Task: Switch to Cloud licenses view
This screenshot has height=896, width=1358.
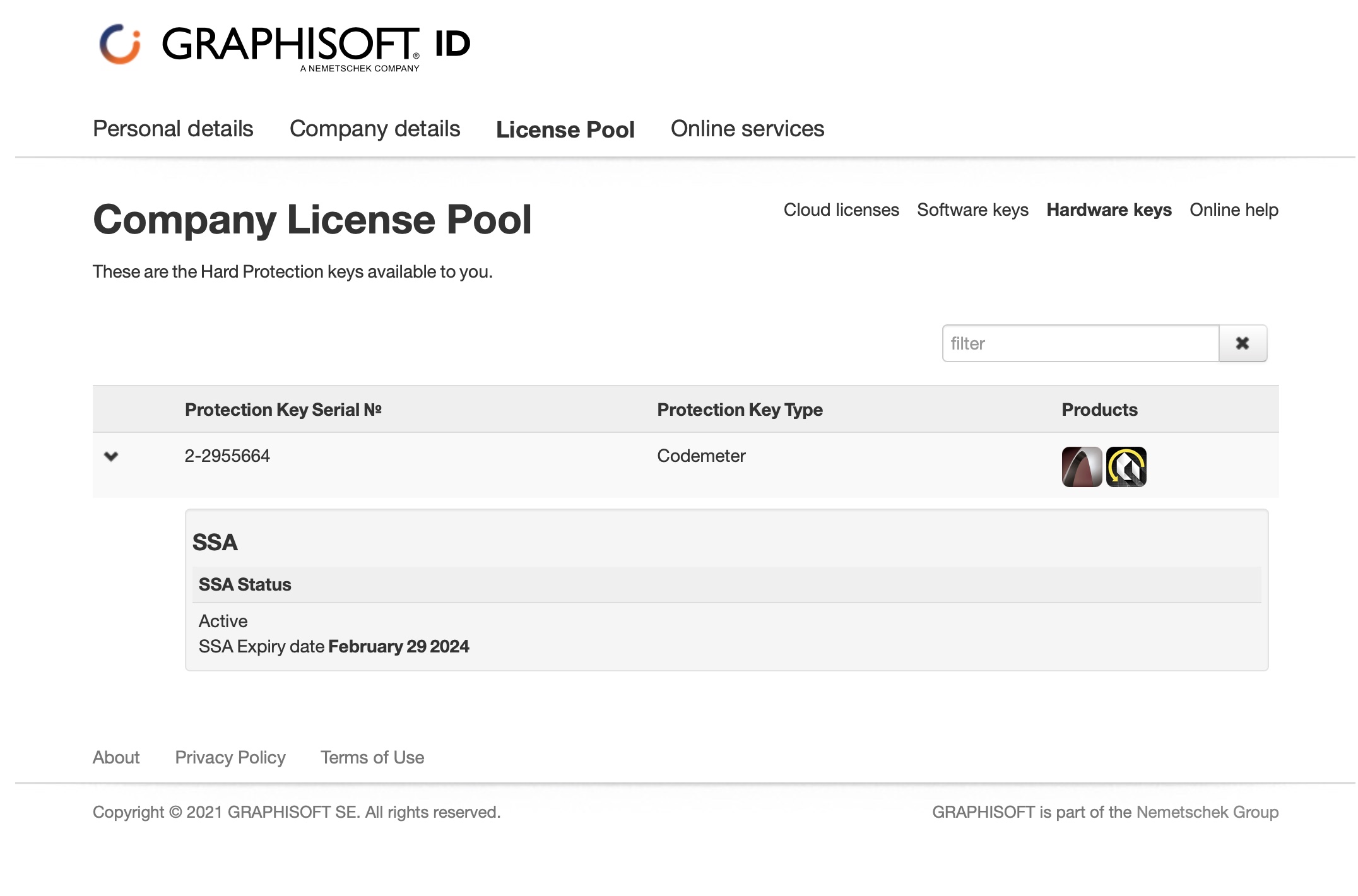Action: coord(841,209)
